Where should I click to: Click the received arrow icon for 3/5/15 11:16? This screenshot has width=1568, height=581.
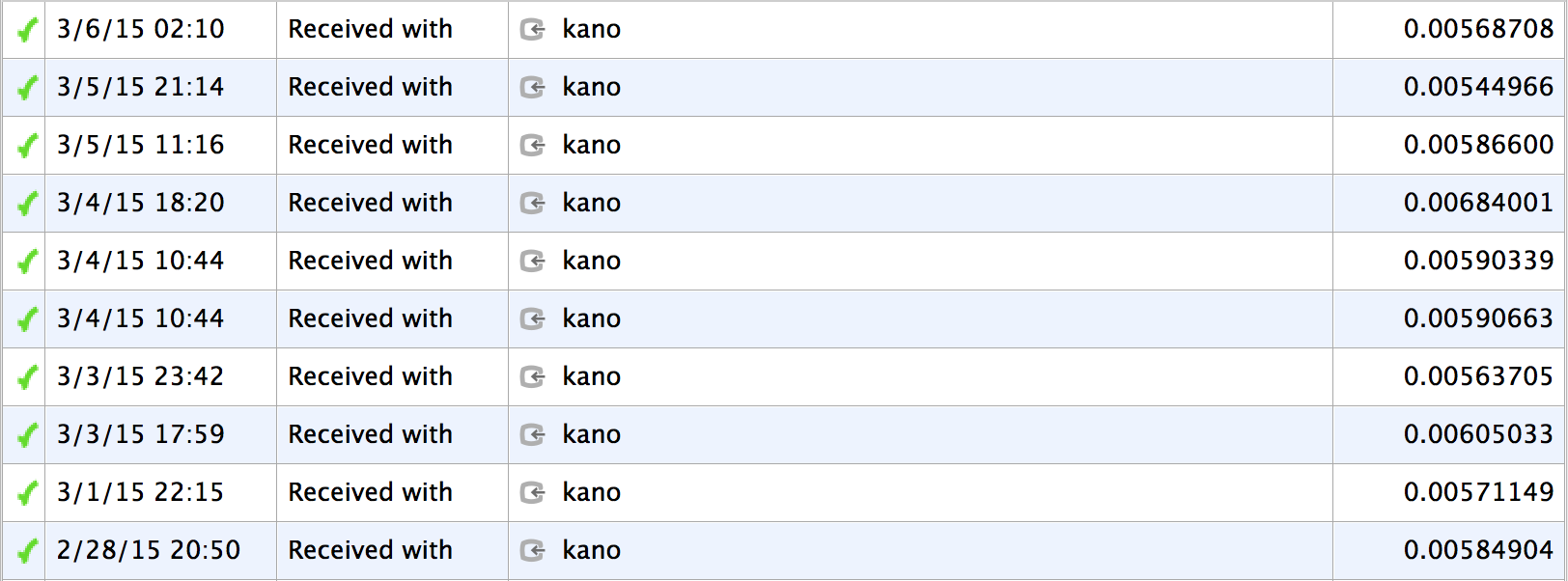pos(533,146)
